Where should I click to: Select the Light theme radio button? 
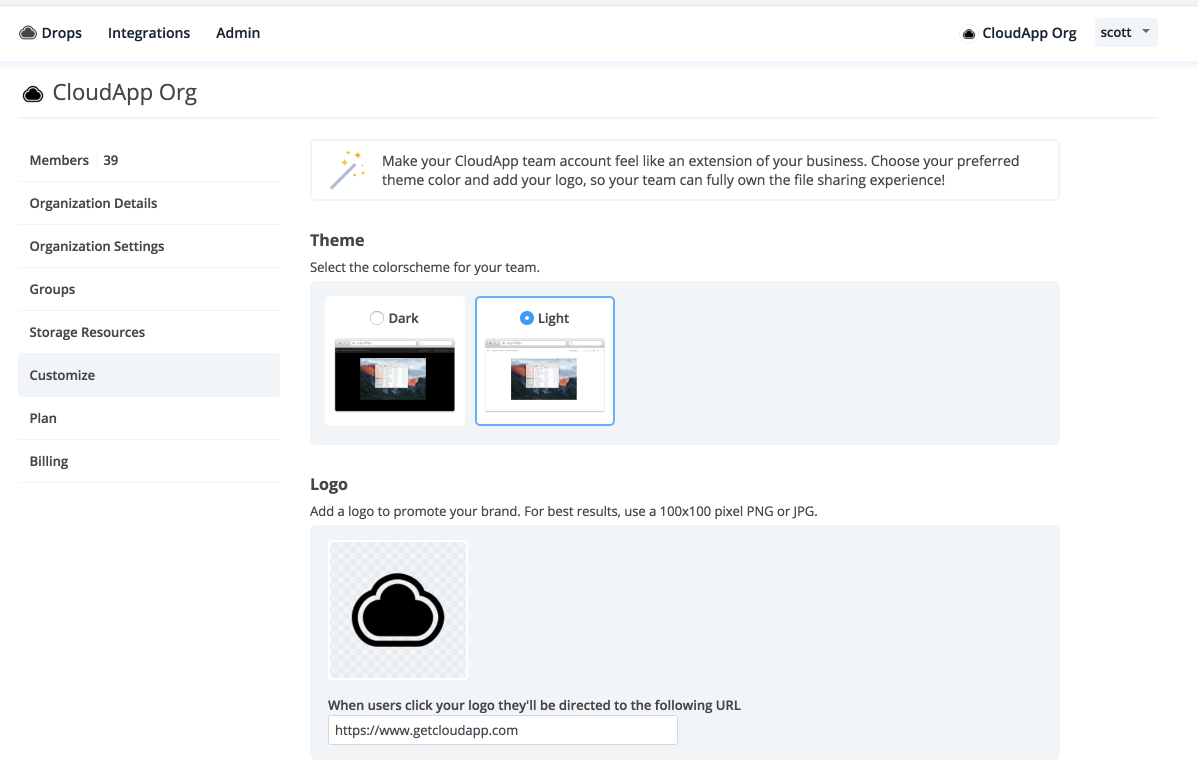coord(526,318)
